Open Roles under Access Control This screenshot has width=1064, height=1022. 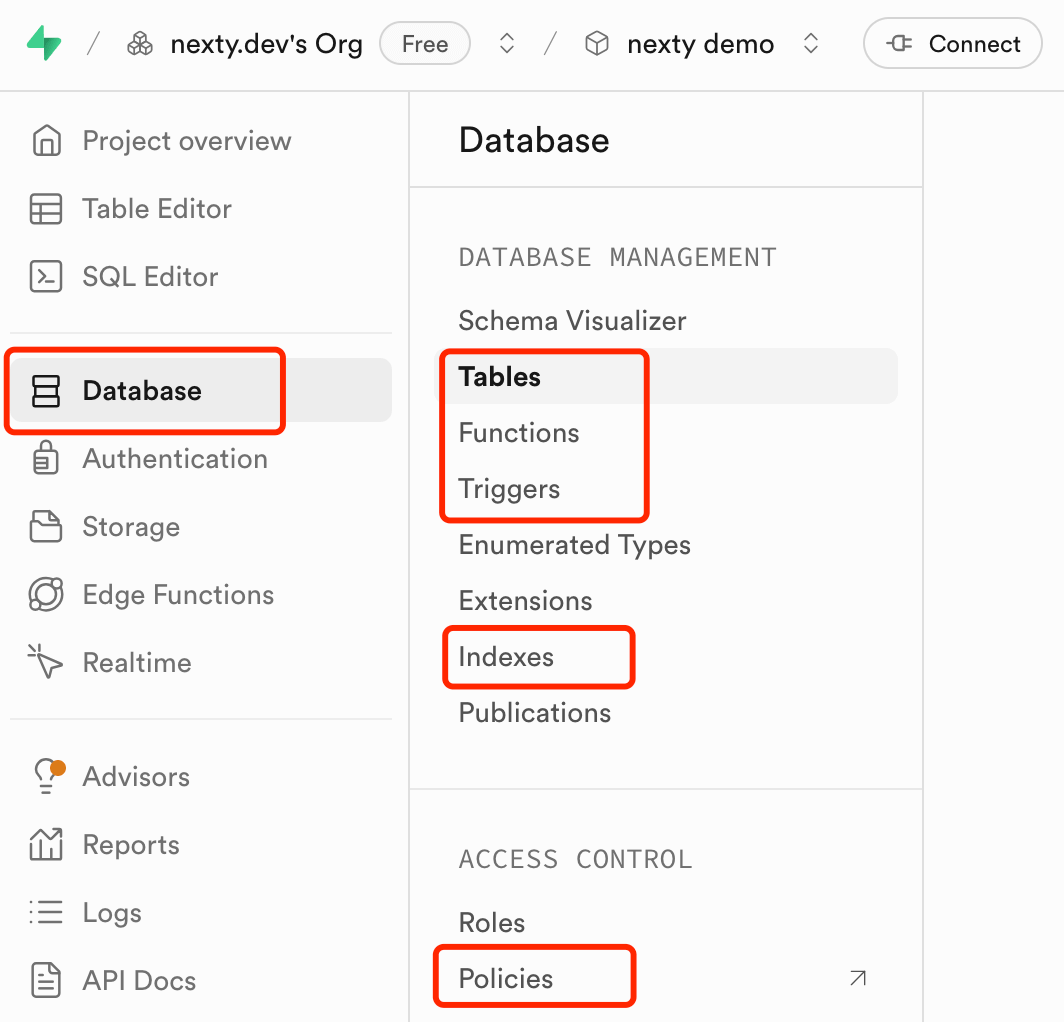click(x=492, y=923)
